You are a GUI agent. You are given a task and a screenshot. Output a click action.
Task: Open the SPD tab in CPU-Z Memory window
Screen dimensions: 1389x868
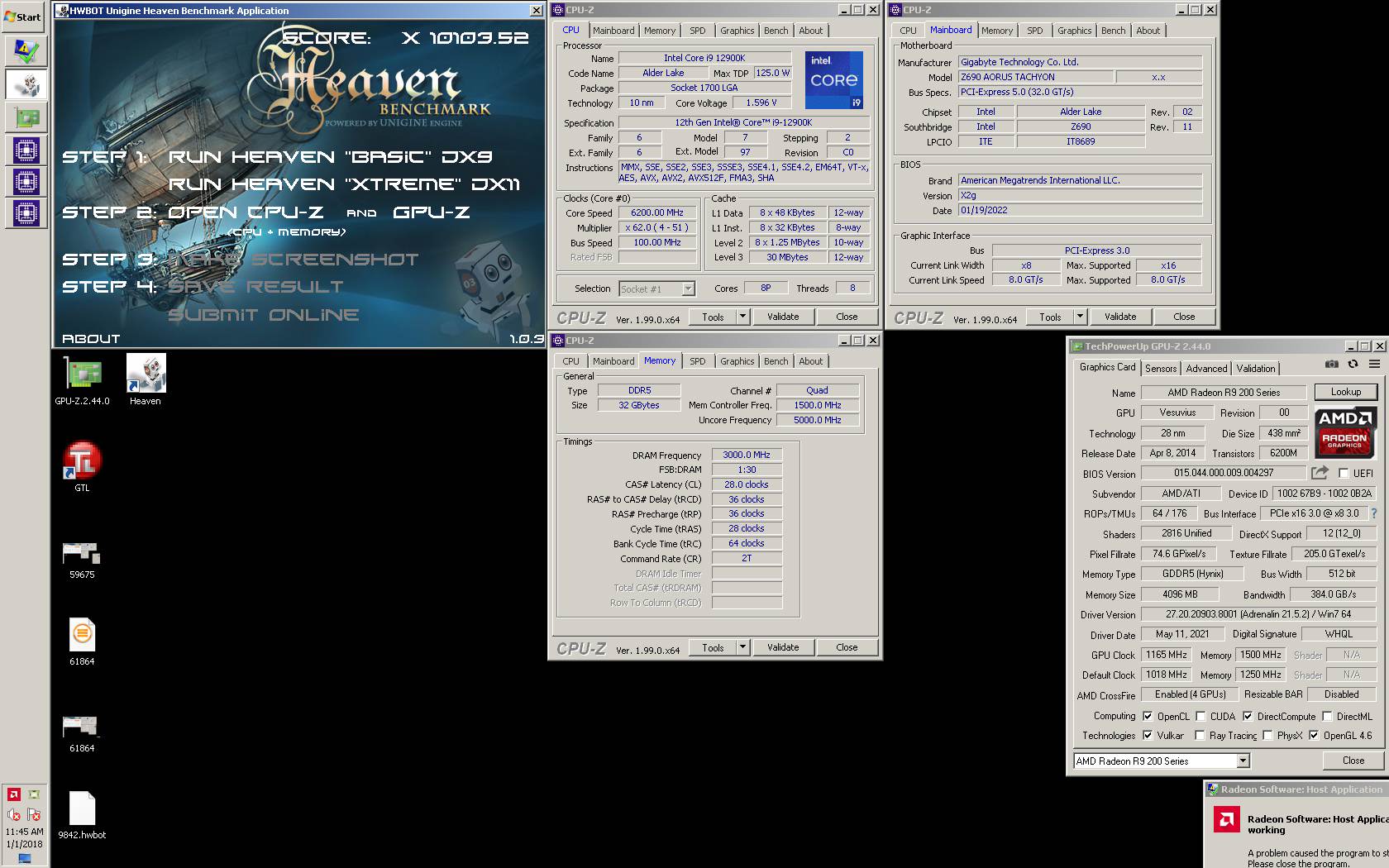click(698, 361)
